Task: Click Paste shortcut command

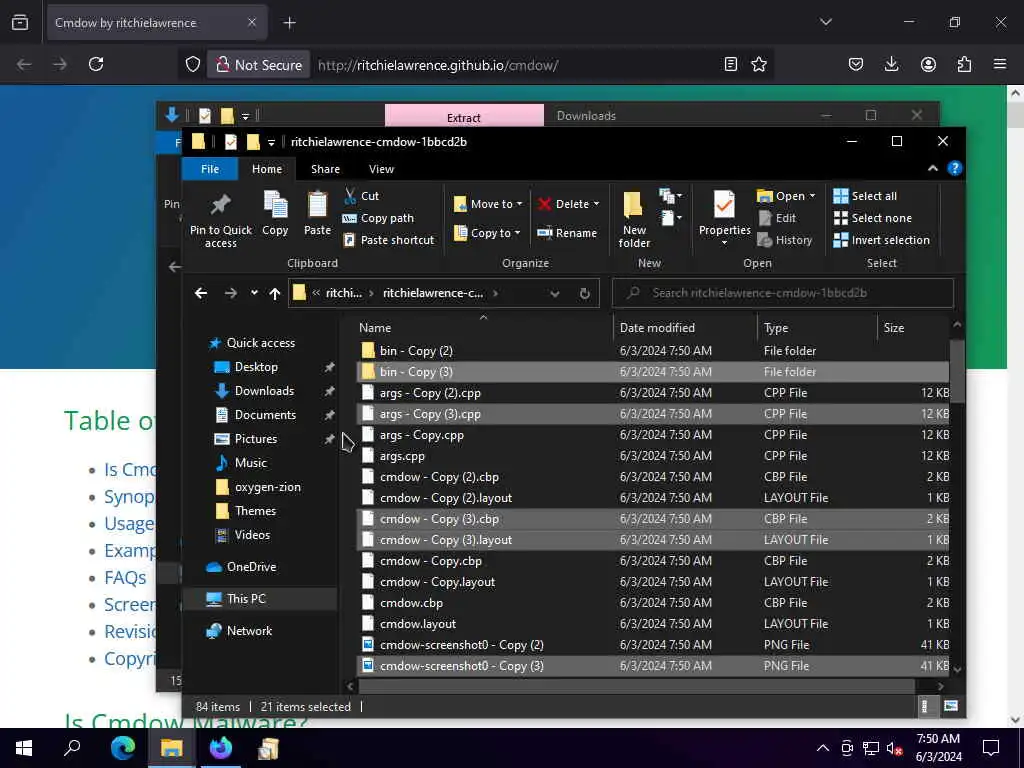Action: tap(389, 240)
